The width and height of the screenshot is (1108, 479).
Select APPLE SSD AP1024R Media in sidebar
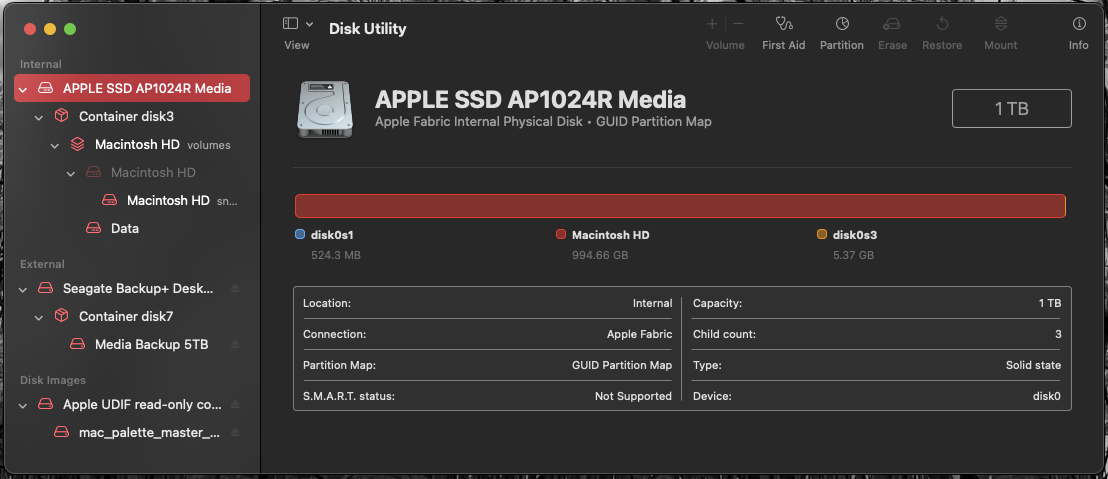pos(132,88)
